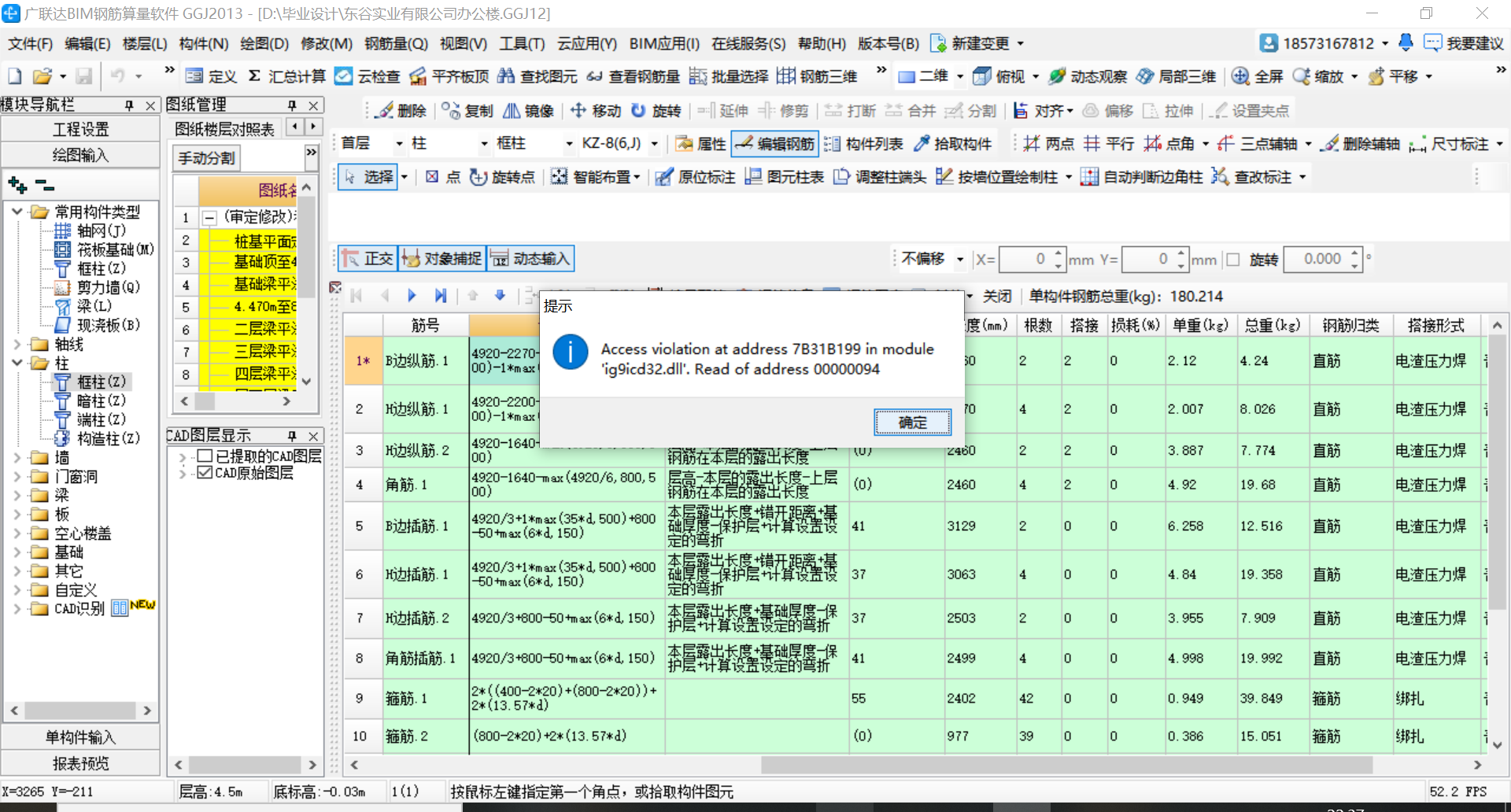Collapse the 常用构件类型 tree node
Viewport: 1511px width, 812px height.
(17, 212)
